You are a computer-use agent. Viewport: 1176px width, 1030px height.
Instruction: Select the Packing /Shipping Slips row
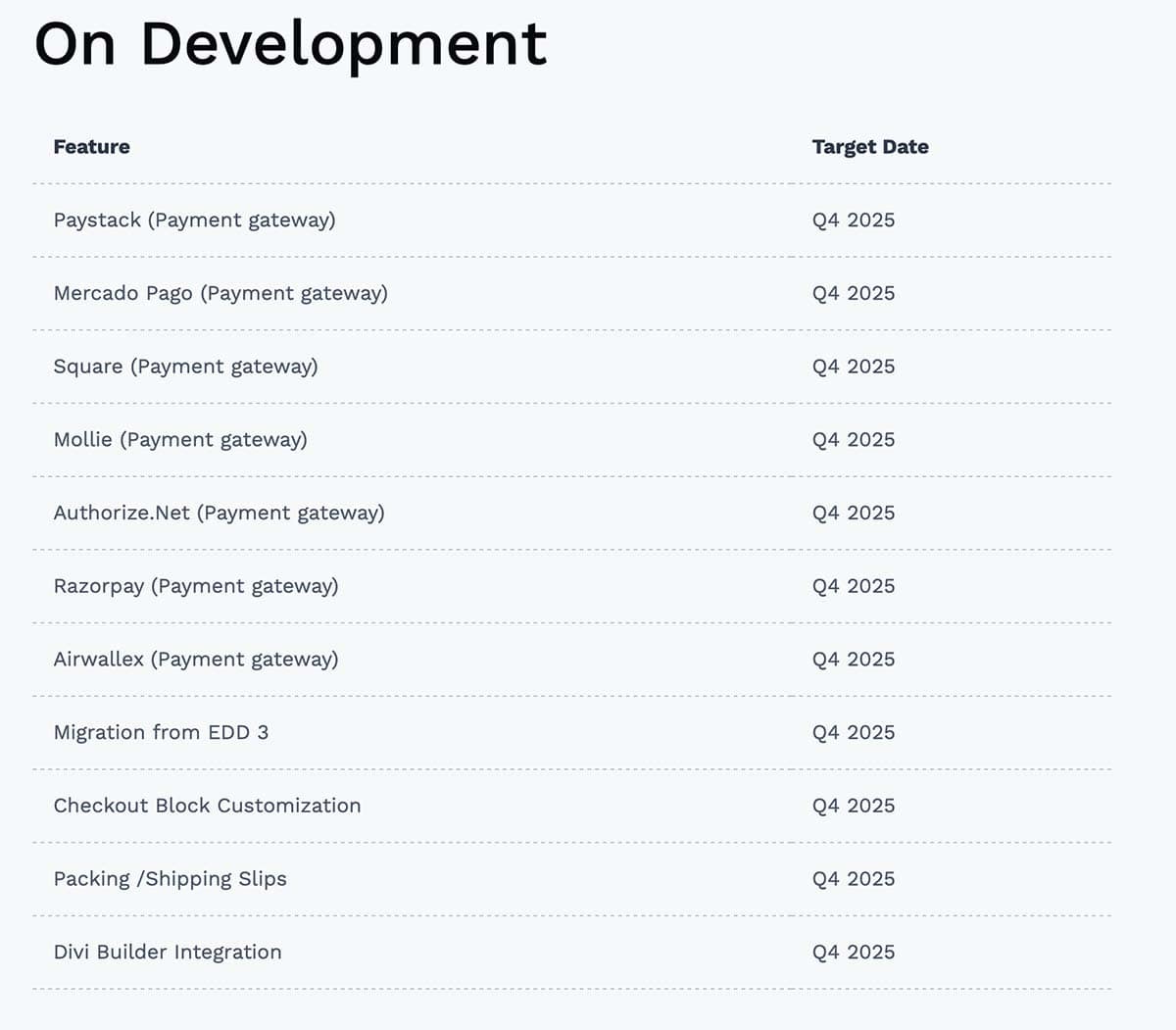point(170,879)
